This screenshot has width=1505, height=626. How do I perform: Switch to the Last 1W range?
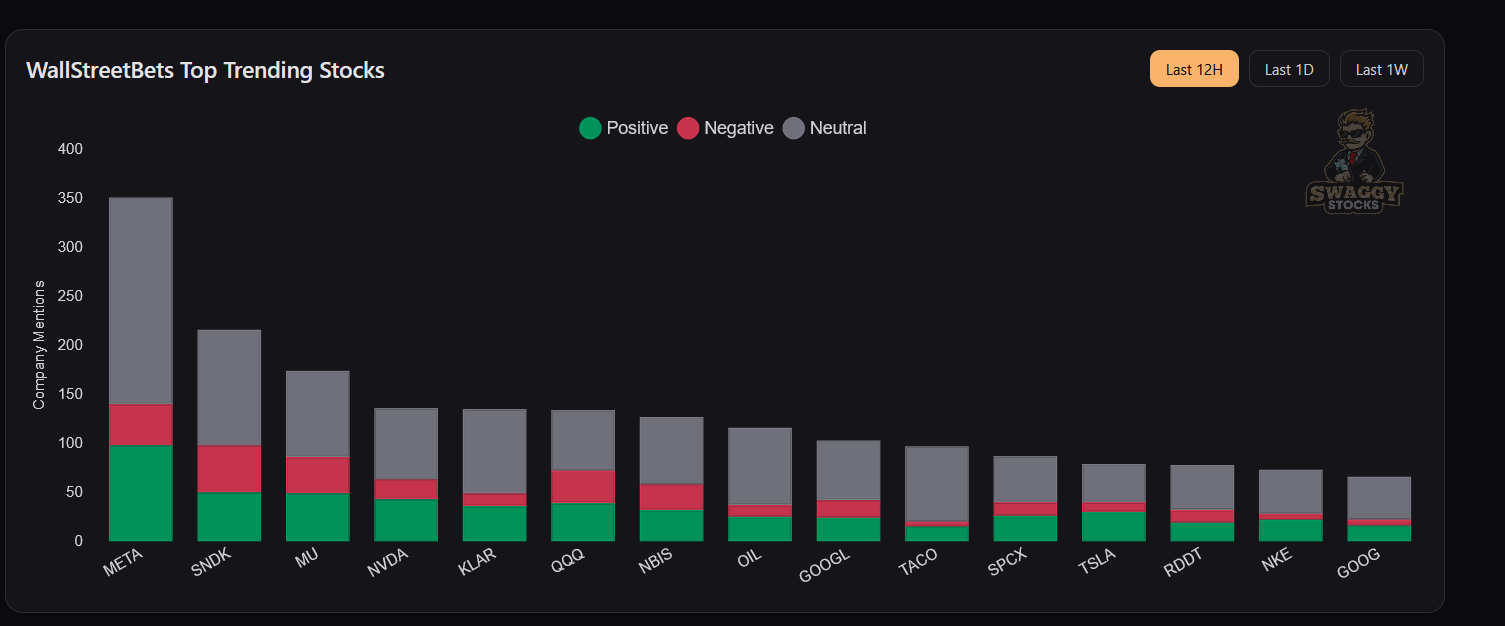pos(1381,69)
